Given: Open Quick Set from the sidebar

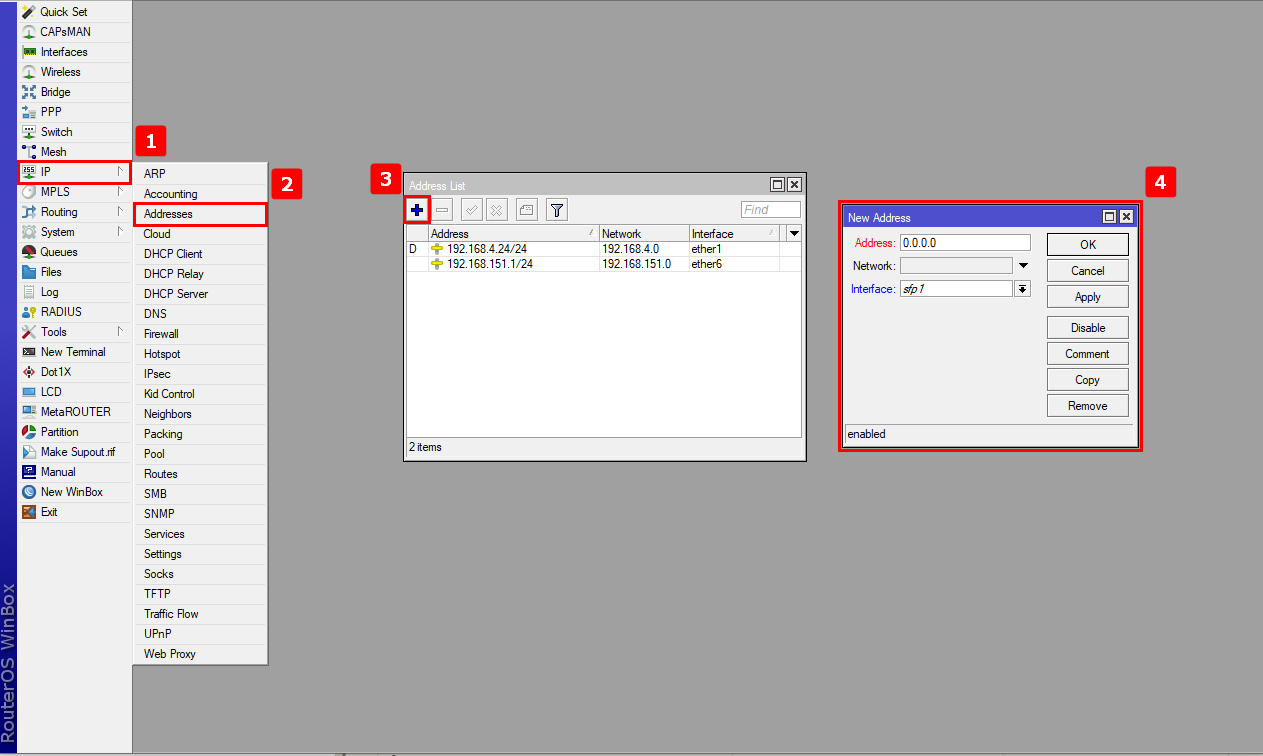Looking at the screenshot, I should pyautogui.click(x=63, y=12).
